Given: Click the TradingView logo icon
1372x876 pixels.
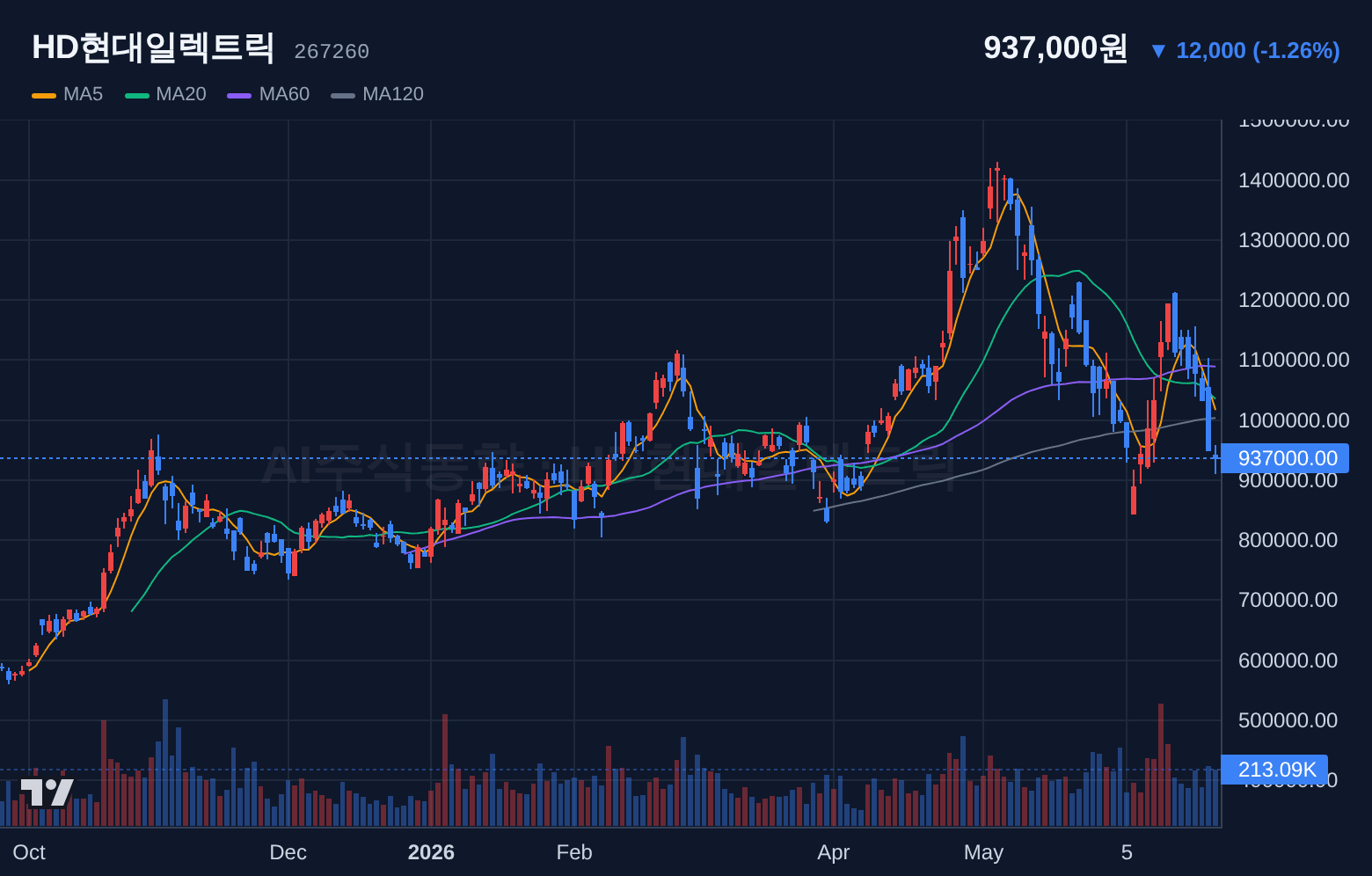Looking at the screenshot, I should [x=47, y=792].
